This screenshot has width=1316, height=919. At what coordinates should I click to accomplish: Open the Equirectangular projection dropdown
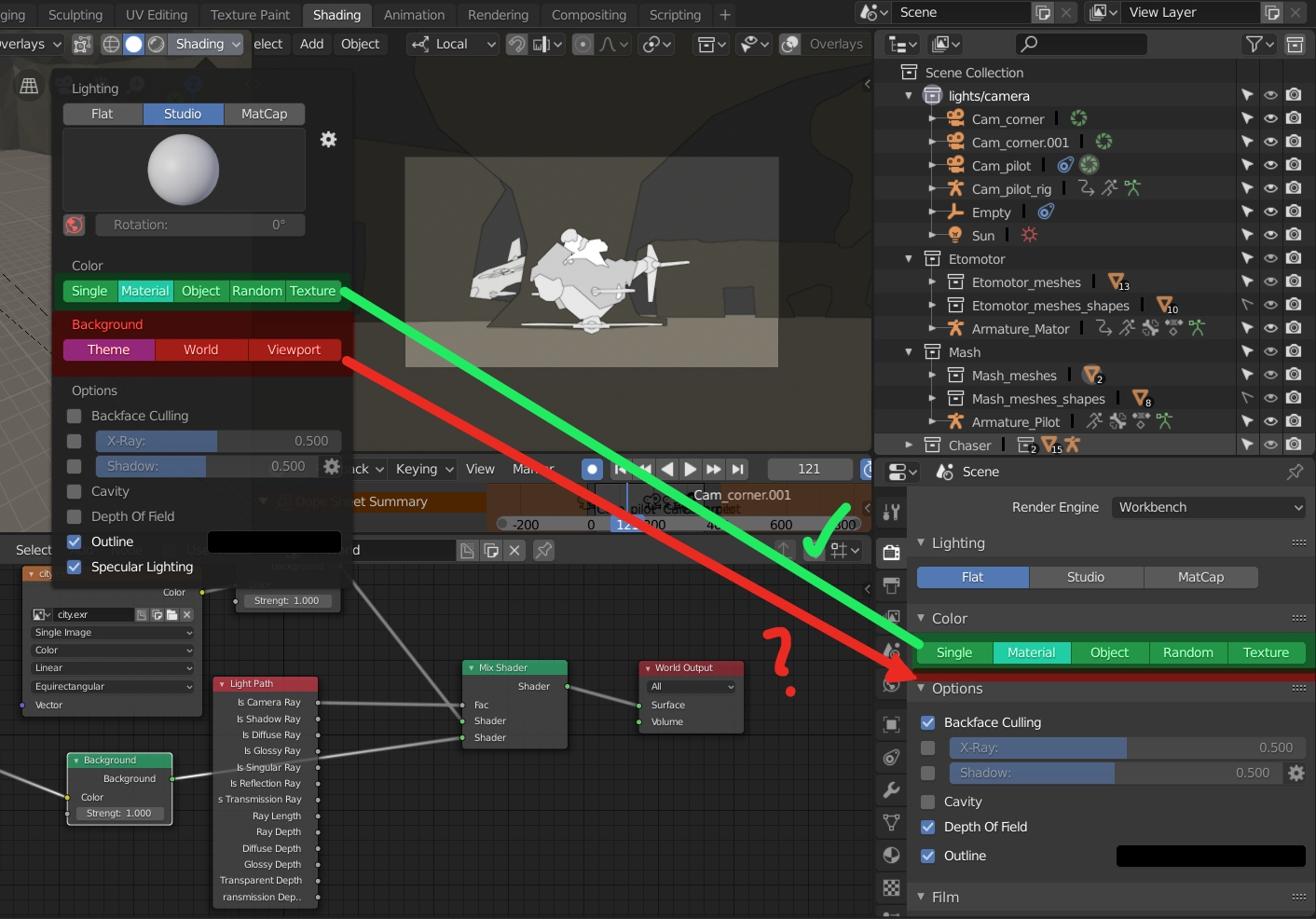point(113,686)
